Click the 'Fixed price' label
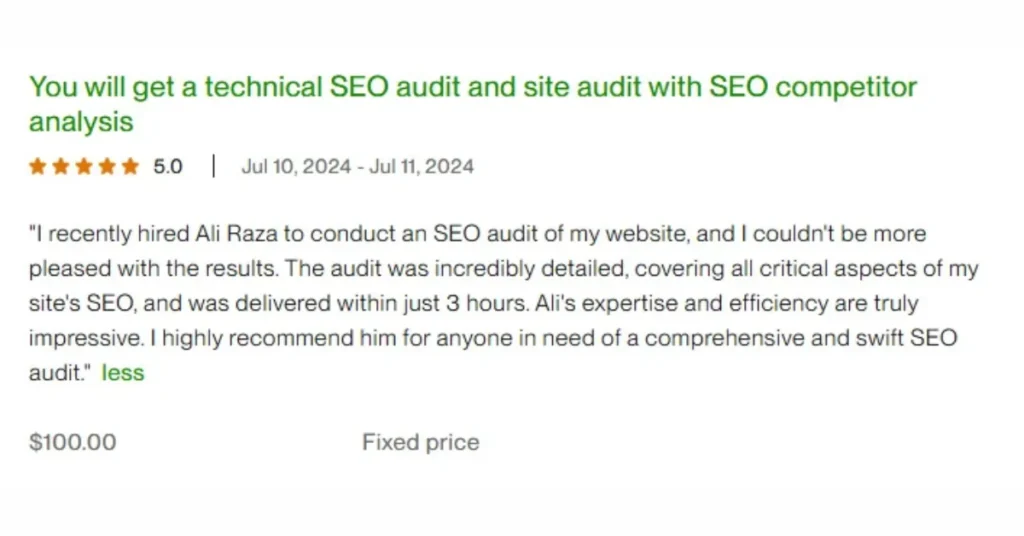1024x536 pixels. point(420,442)
